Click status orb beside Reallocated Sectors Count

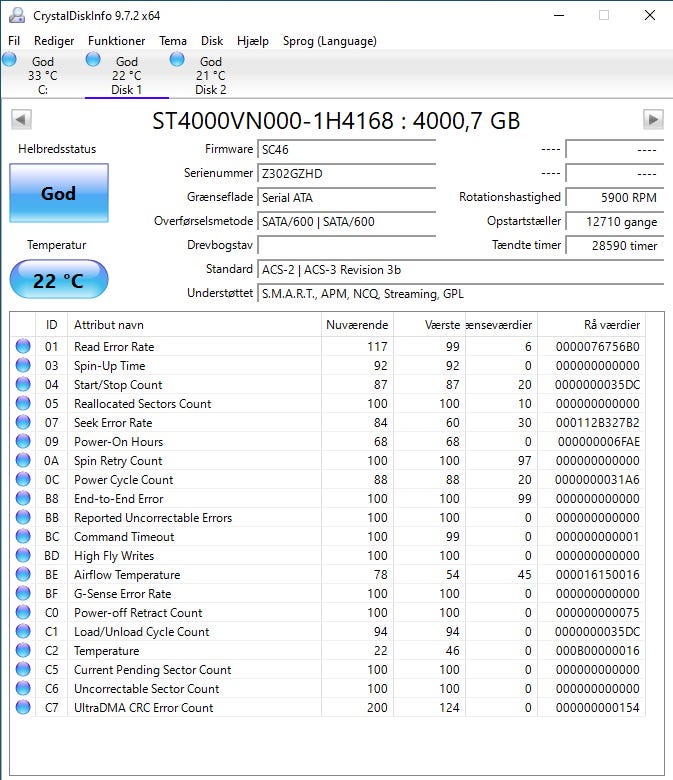click(x=23, y=404)
